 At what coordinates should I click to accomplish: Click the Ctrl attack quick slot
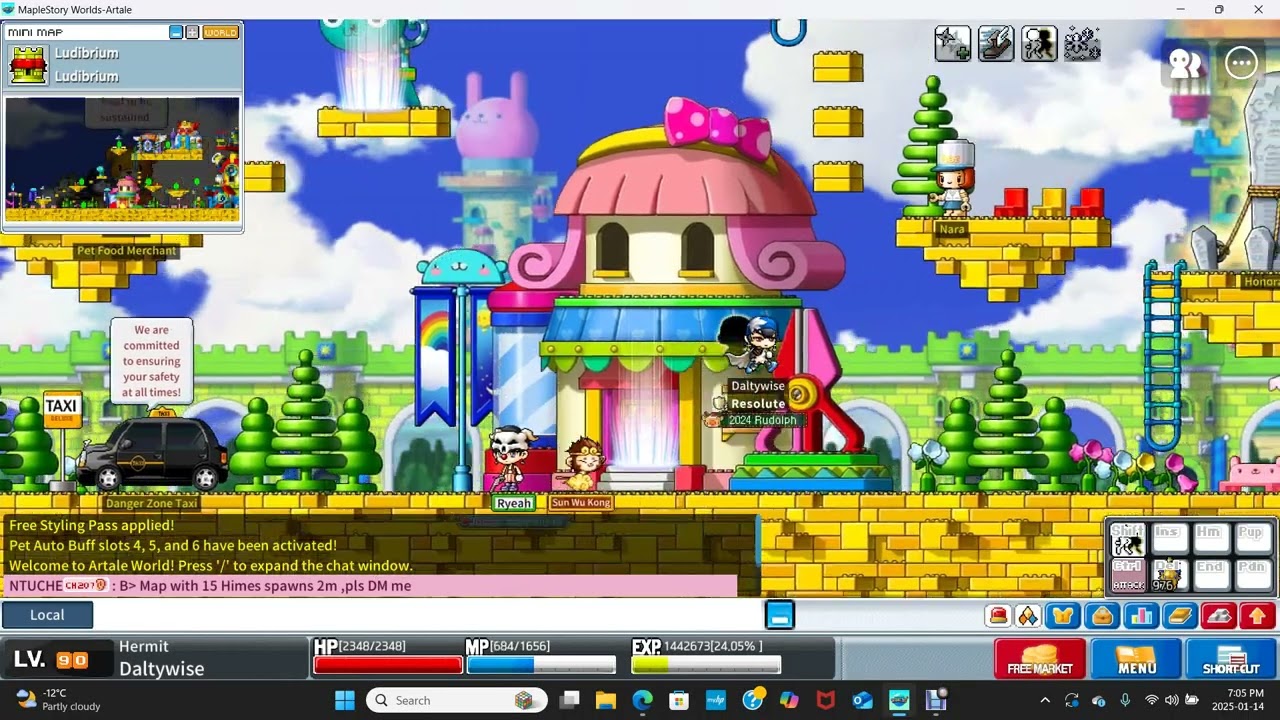[x=1128, y=576]
